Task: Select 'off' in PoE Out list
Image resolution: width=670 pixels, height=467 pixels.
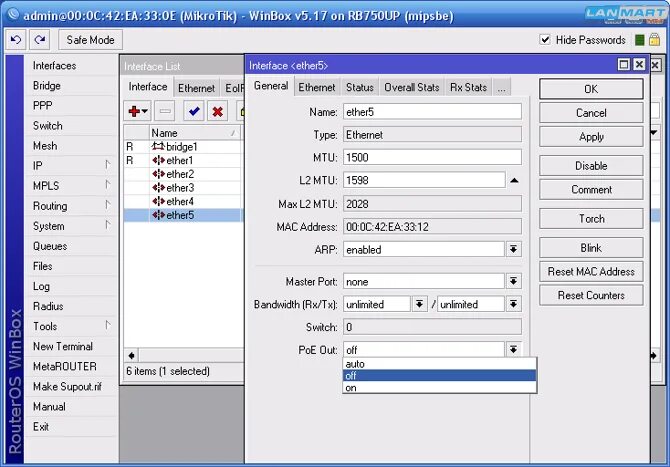Action: 440,376
